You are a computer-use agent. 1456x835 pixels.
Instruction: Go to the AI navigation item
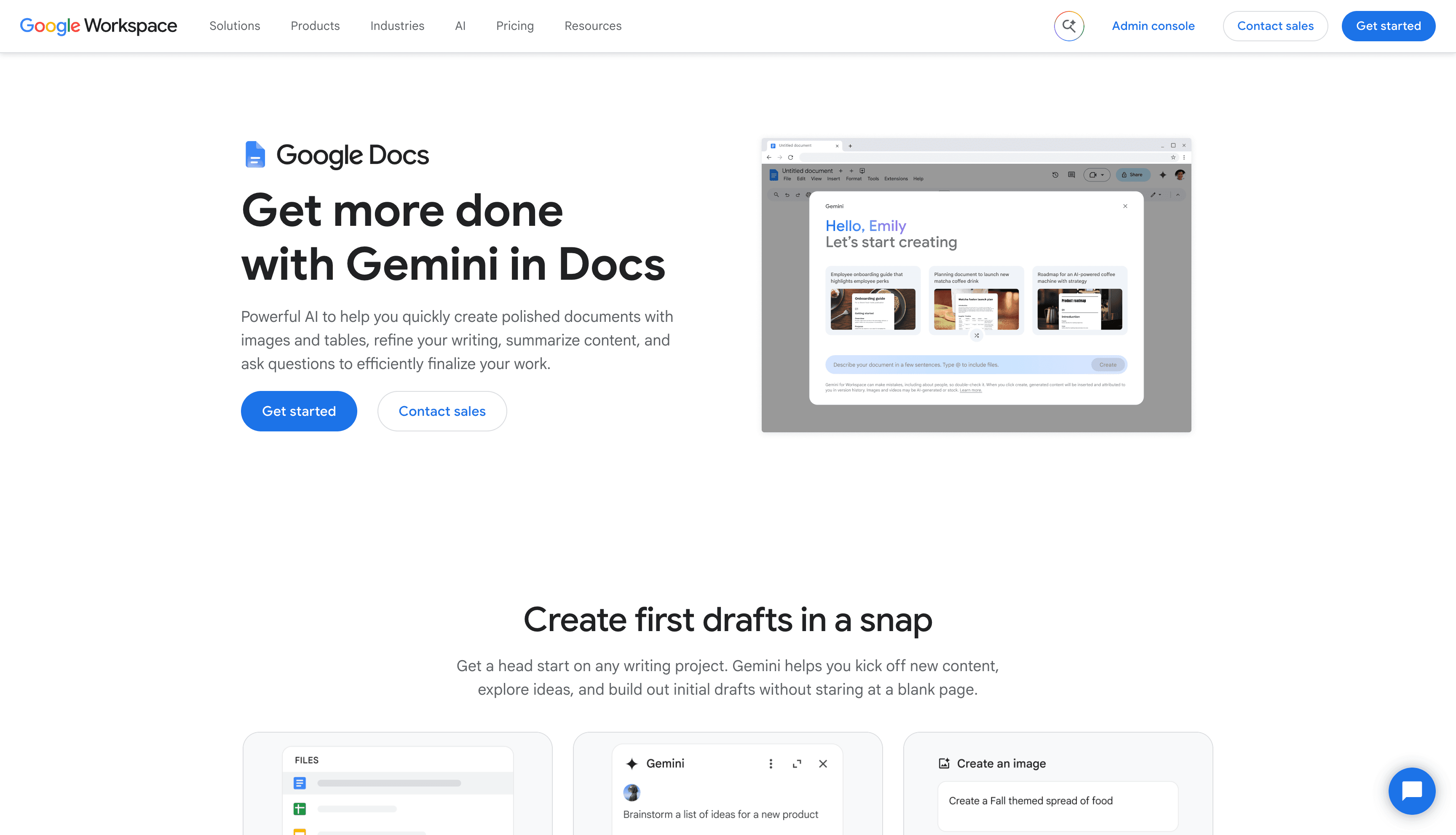tap(460, 26)
